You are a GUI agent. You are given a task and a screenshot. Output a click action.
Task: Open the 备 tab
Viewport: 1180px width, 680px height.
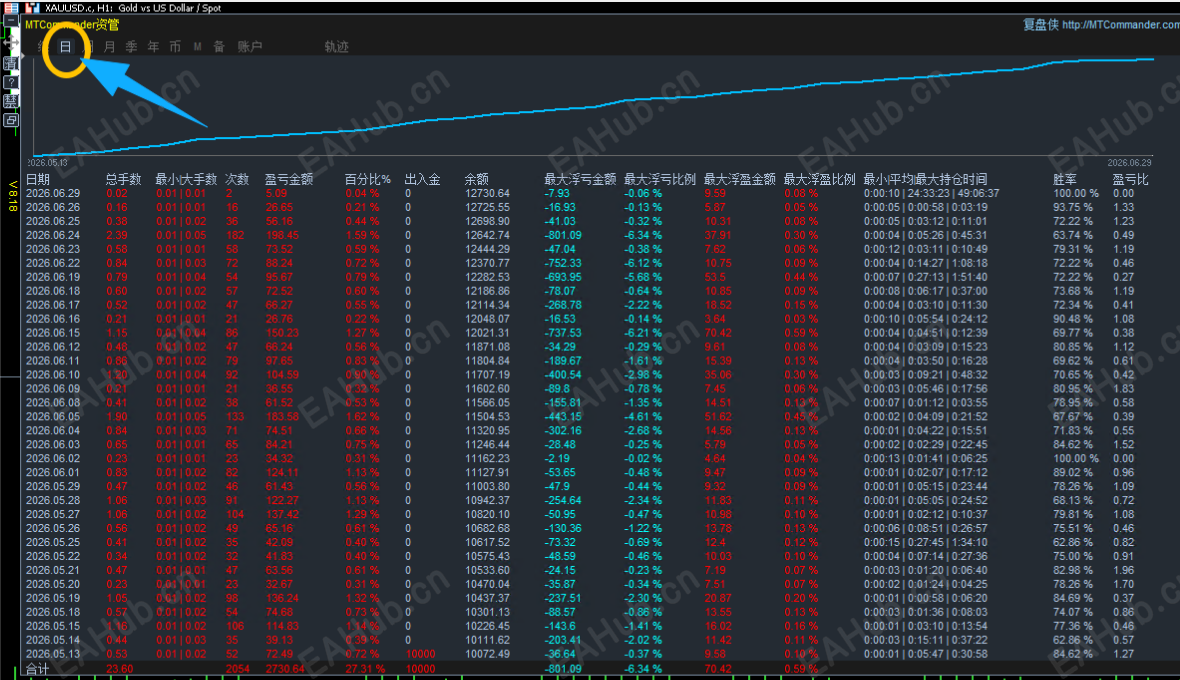coord(219,47)
